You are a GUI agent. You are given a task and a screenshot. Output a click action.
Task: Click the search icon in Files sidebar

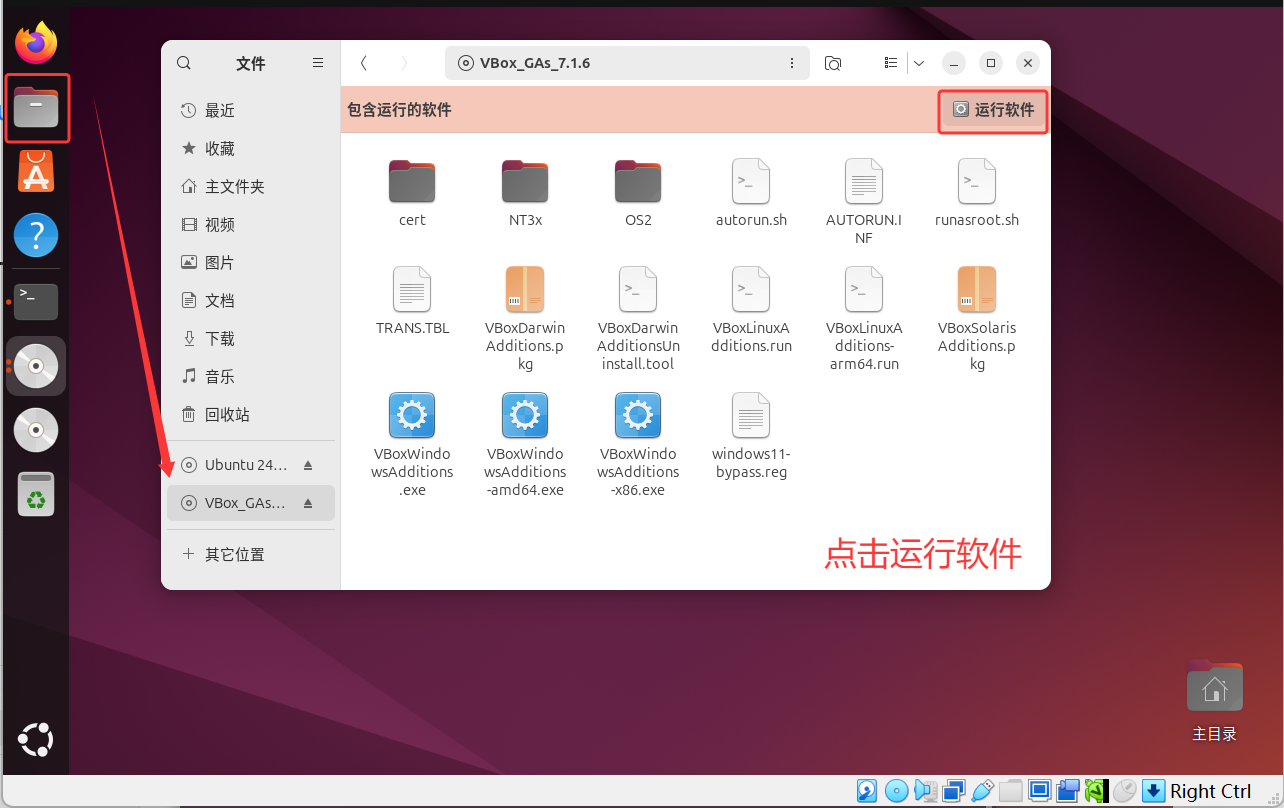click(x=184, y=63)
